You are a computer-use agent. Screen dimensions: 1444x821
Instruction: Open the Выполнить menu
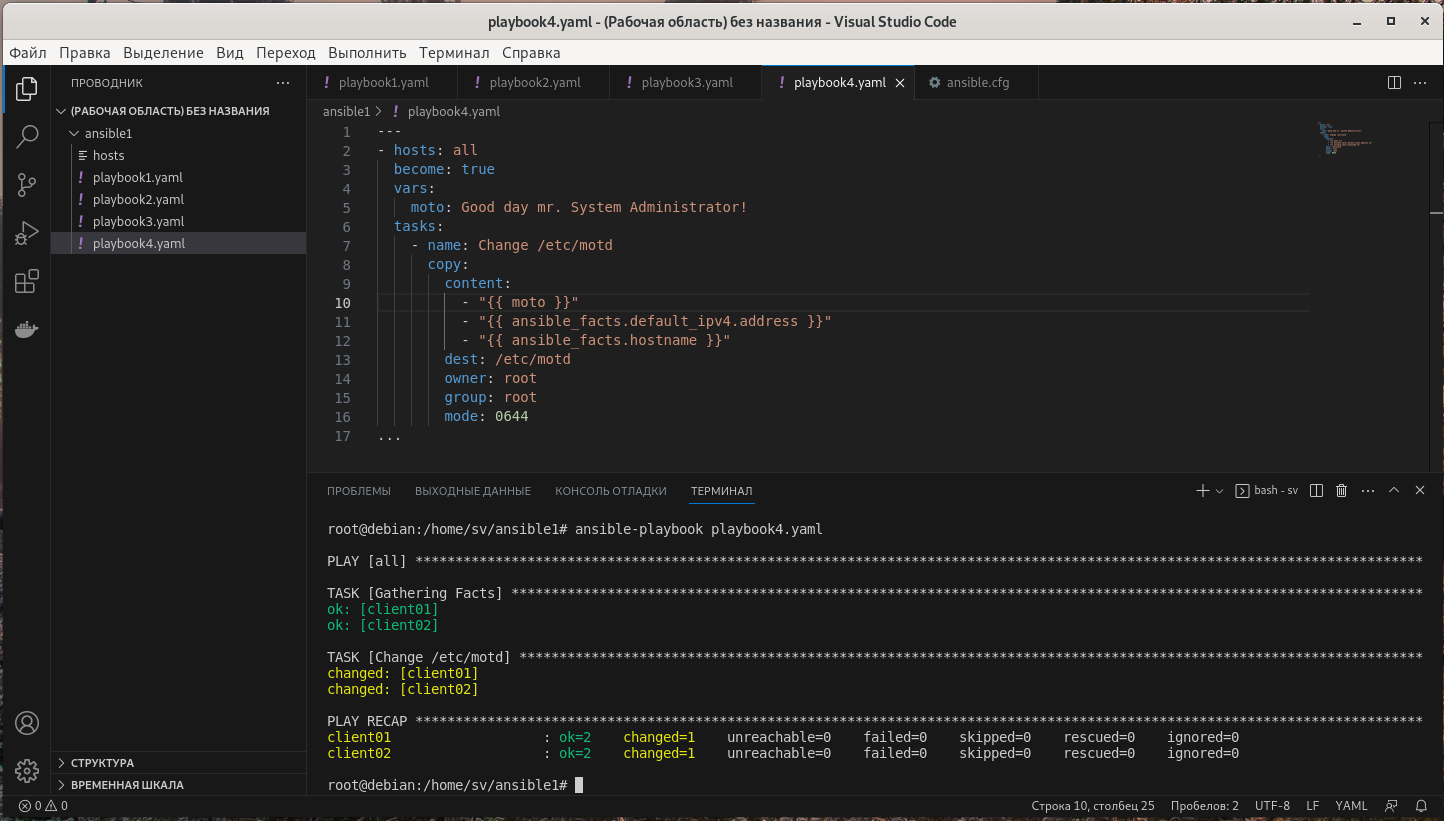pos(367,53)
